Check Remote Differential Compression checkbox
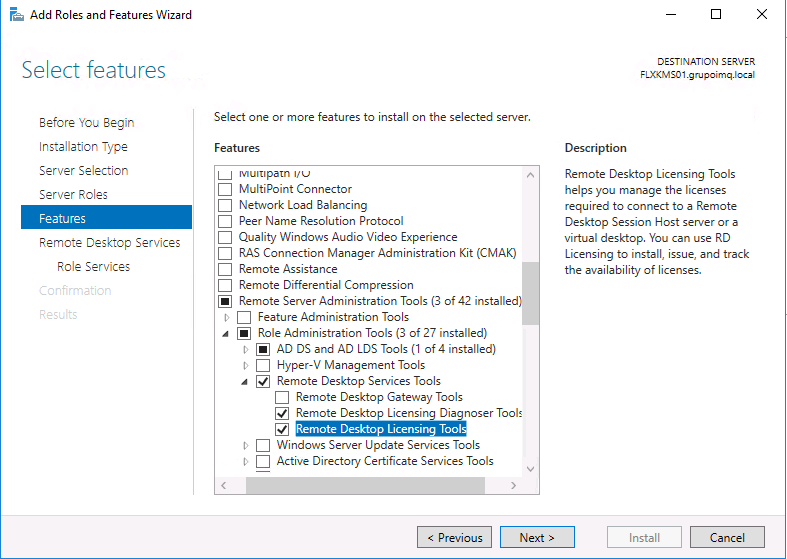Screen dimensions: 787x559 [225, 286]
